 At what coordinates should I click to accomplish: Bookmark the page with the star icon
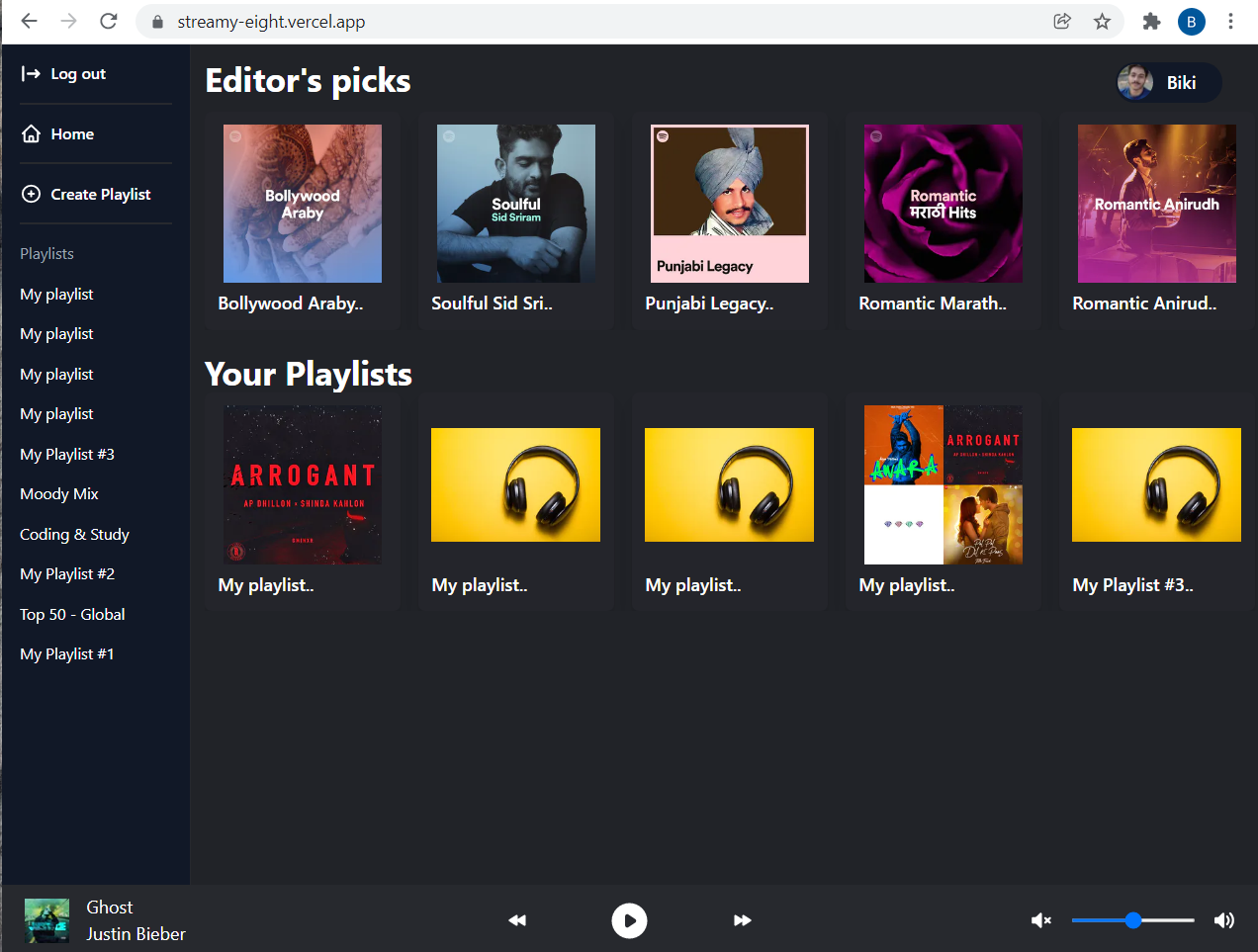pyautogui.click(x=1102, y=21)
